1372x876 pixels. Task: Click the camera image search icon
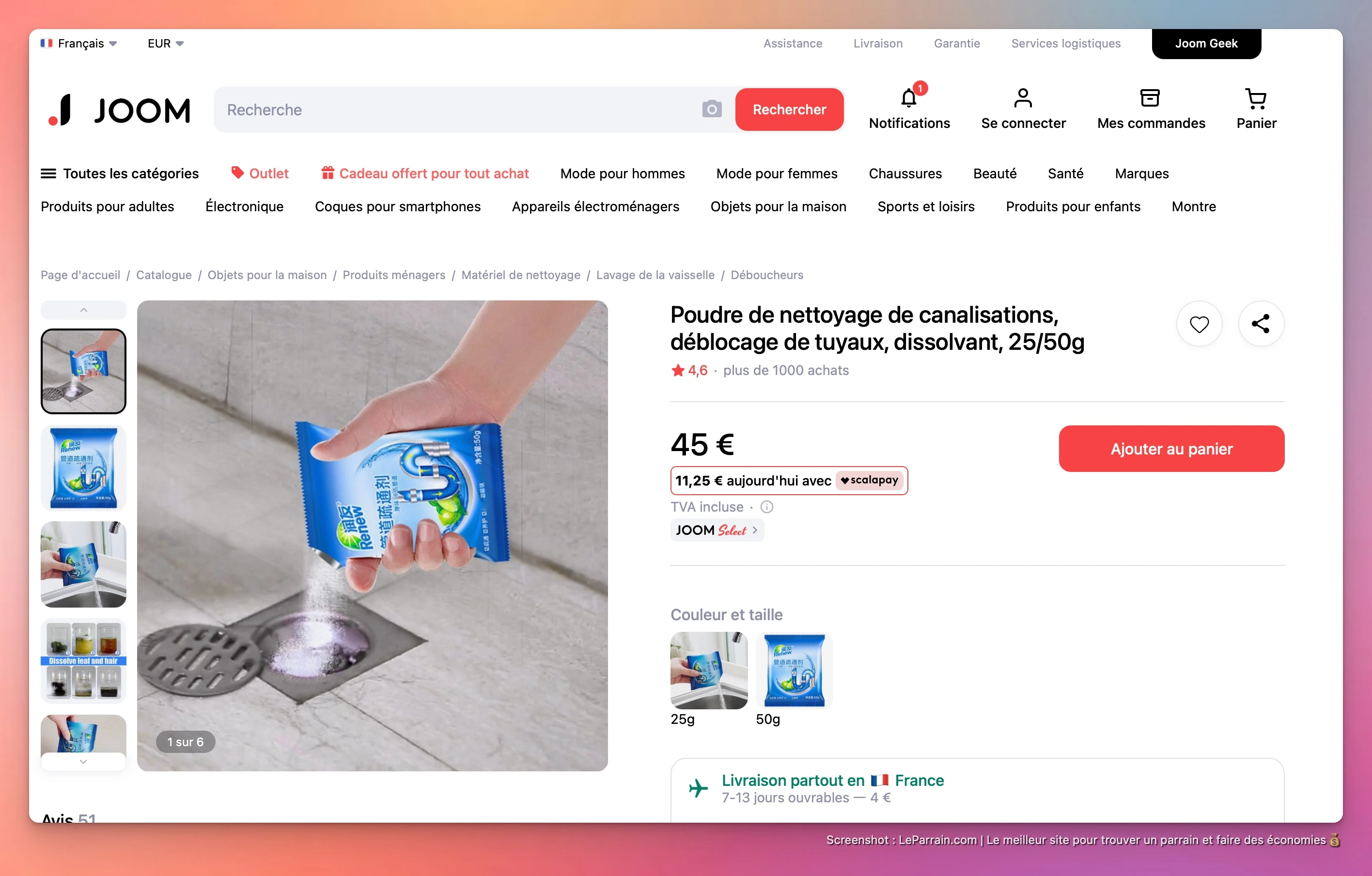(x=712, y=109)
